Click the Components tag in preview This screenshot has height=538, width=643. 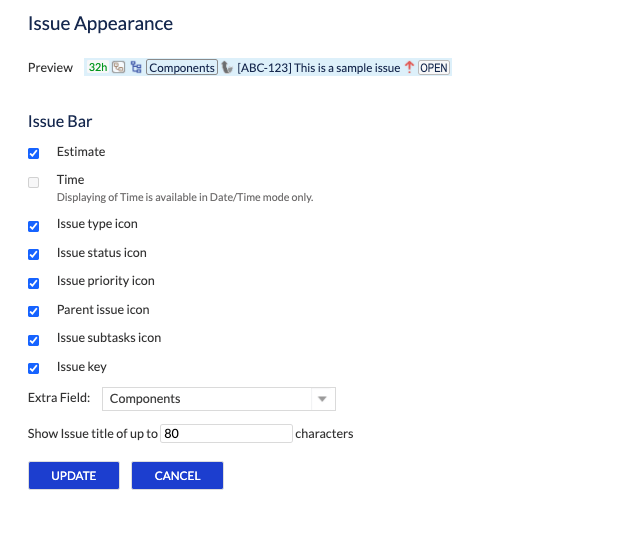[x=182, y=68]
